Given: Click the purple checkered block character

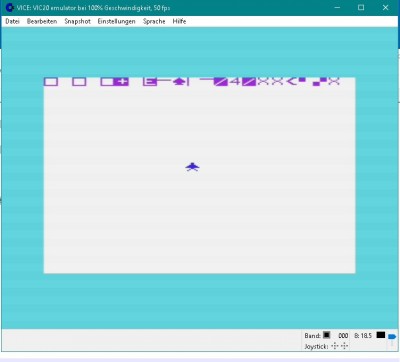Looking at the screenshot, I should [320, 81].
